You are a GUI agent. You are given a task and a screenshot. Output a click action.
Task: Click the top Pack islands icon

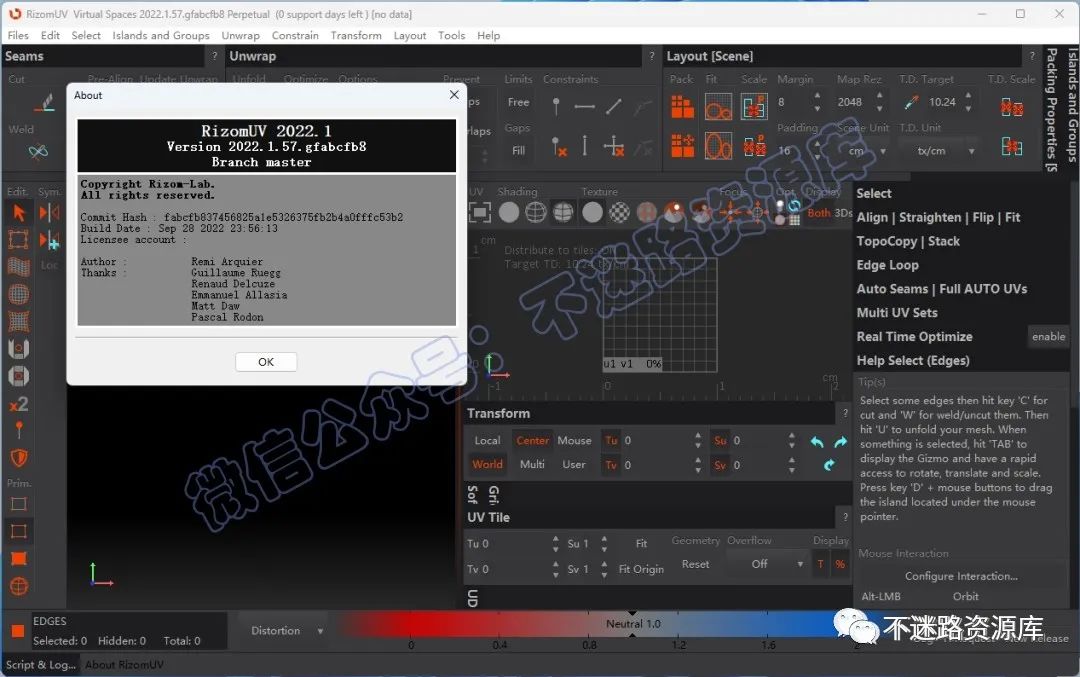pos(683,107)
